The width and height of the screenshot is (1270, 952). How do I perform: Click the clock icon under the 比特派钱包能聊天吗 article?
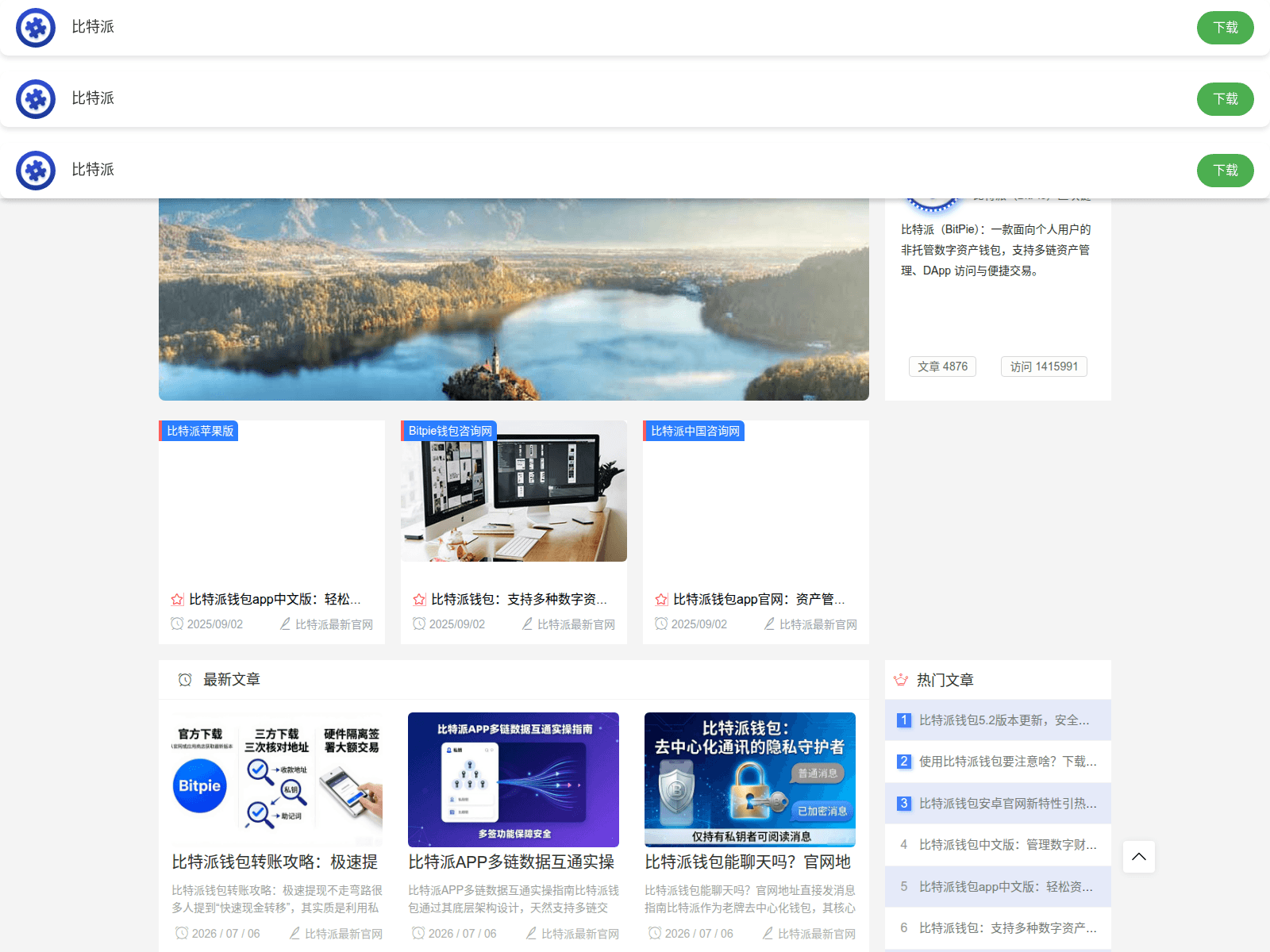(x=655, y=934)
